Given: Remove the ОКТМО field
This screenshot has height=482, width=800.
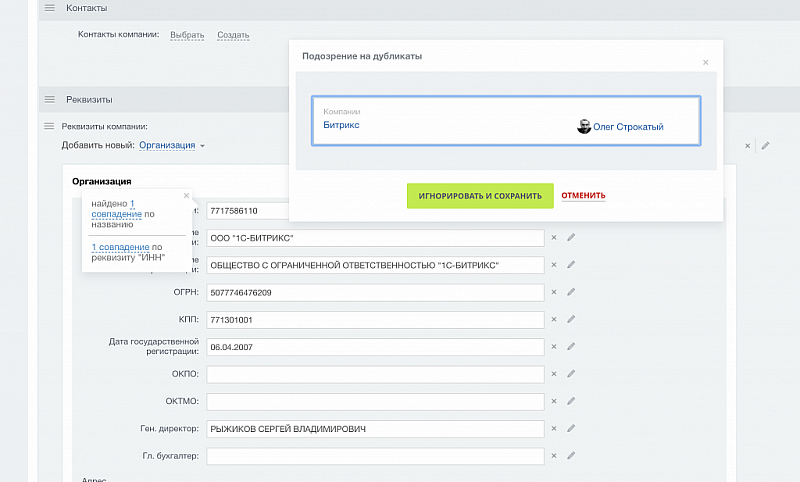Looking at the screenshot, I should tap(554, 401).
